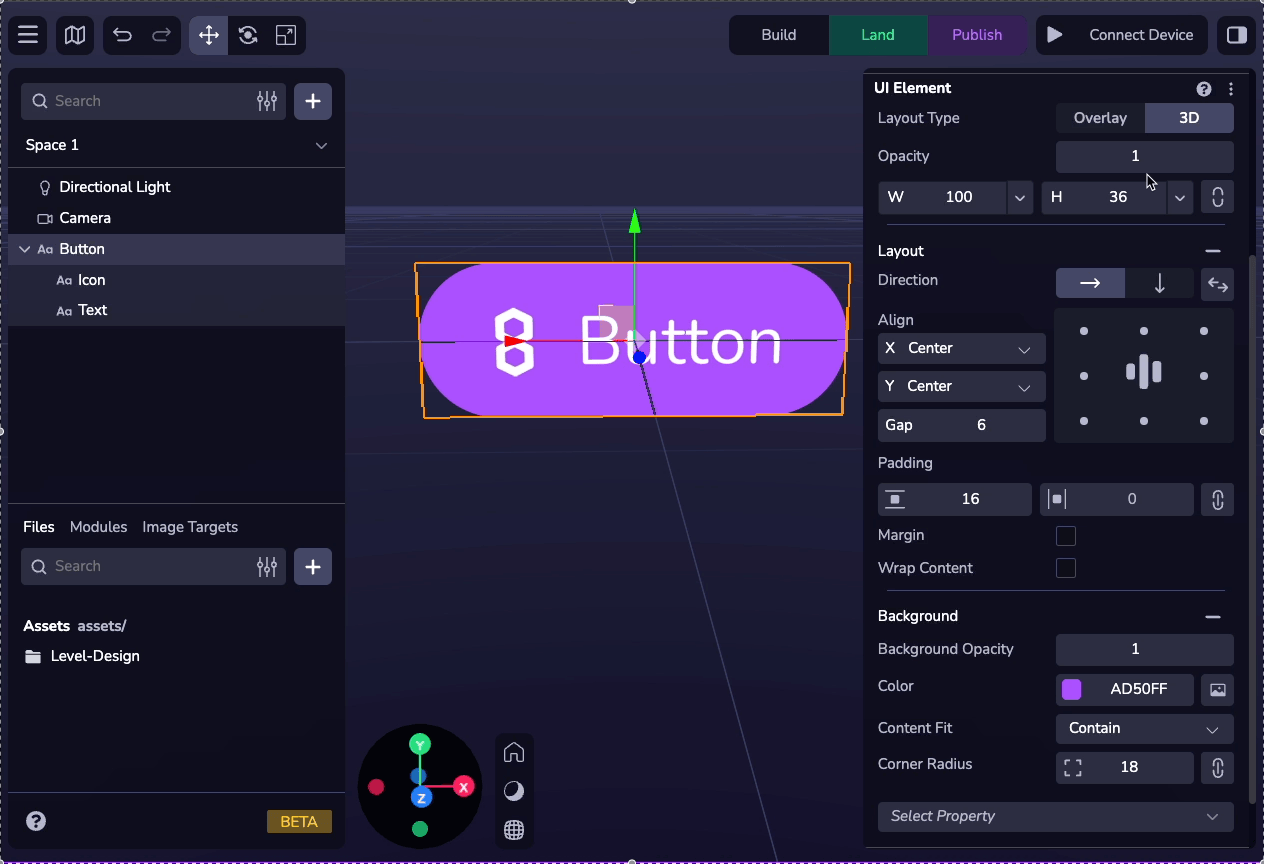
Task: Enable the Margin checkbox
Action: [x=1065, y=536]
